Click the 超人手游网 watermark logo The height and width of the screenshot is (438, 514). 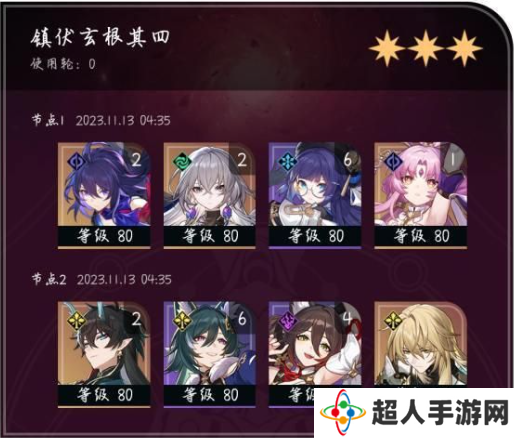pyautogui.click(x=414, y=413)
